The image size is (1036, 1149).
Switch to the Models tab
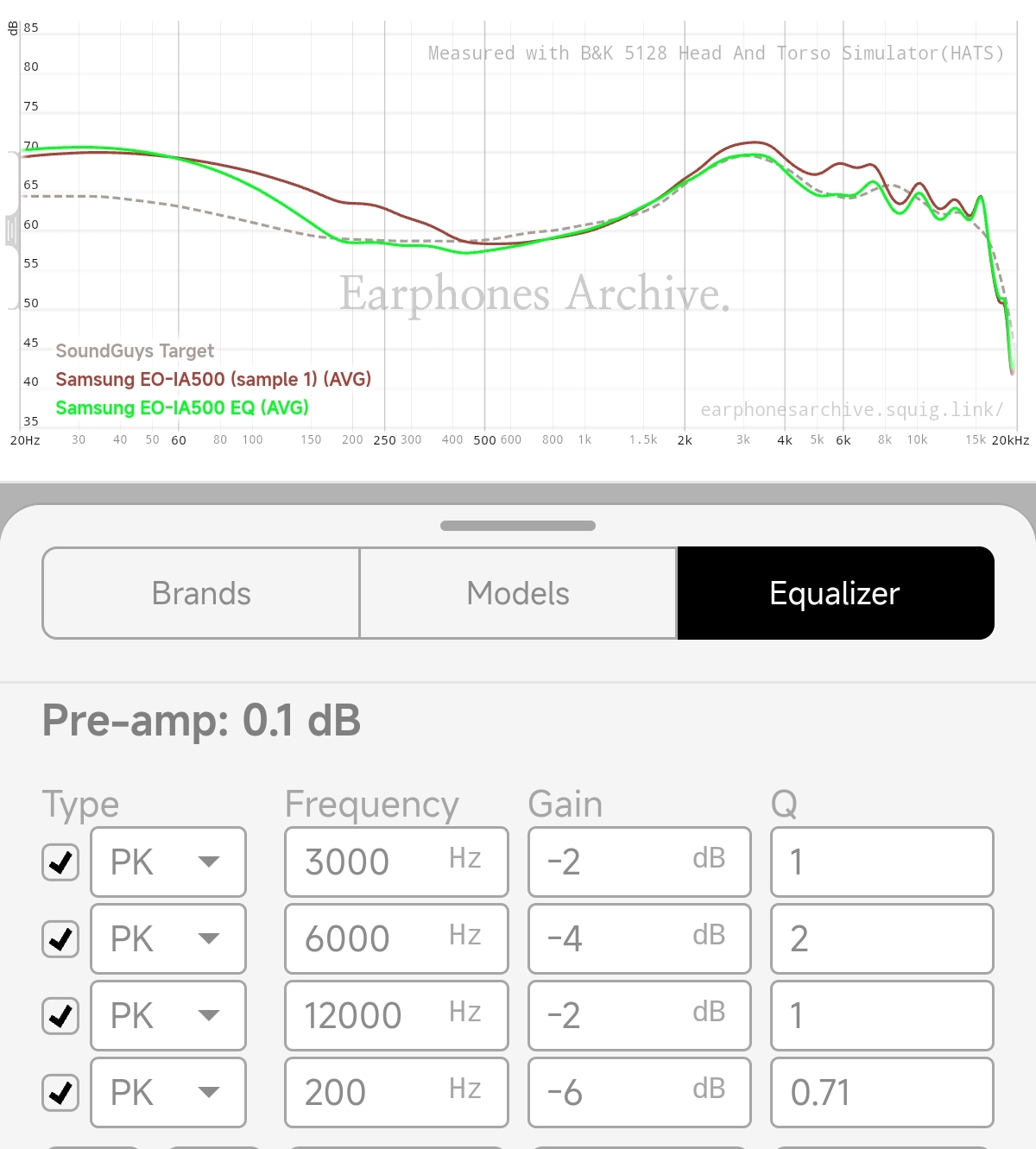tap(518, 593)
